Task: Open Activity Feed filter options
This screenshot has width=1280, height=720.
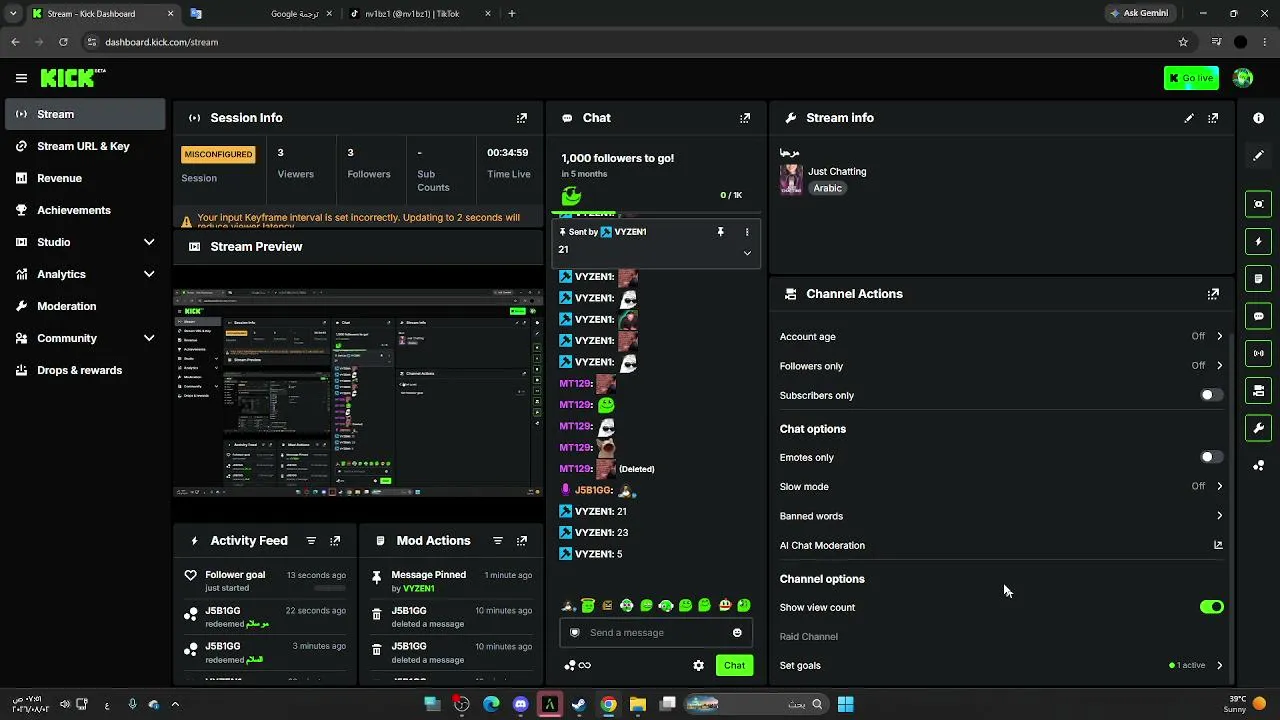Action: coord(311,541)
